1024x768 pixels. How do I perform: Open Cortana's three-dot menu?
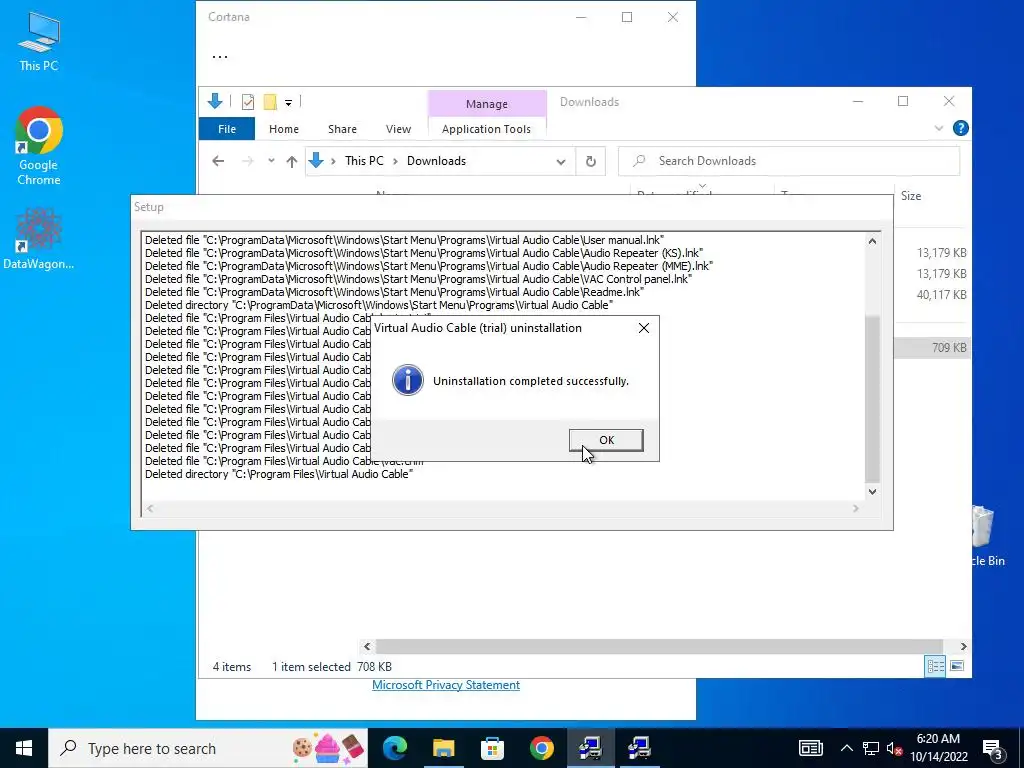220,57
